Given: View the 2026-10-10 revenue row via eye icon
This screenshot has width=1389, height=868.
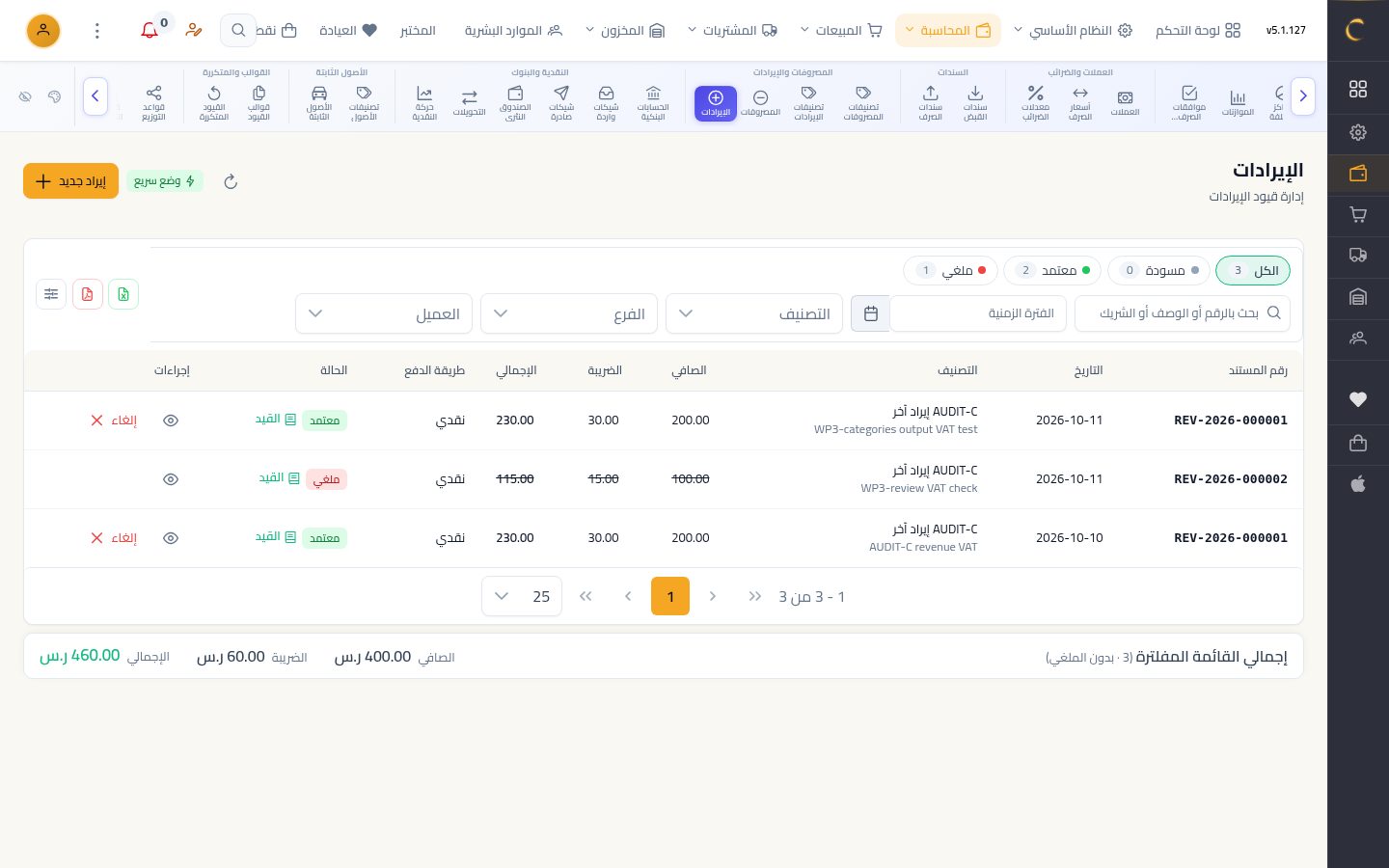Looking at the screenshot, I should coord(171,538).
